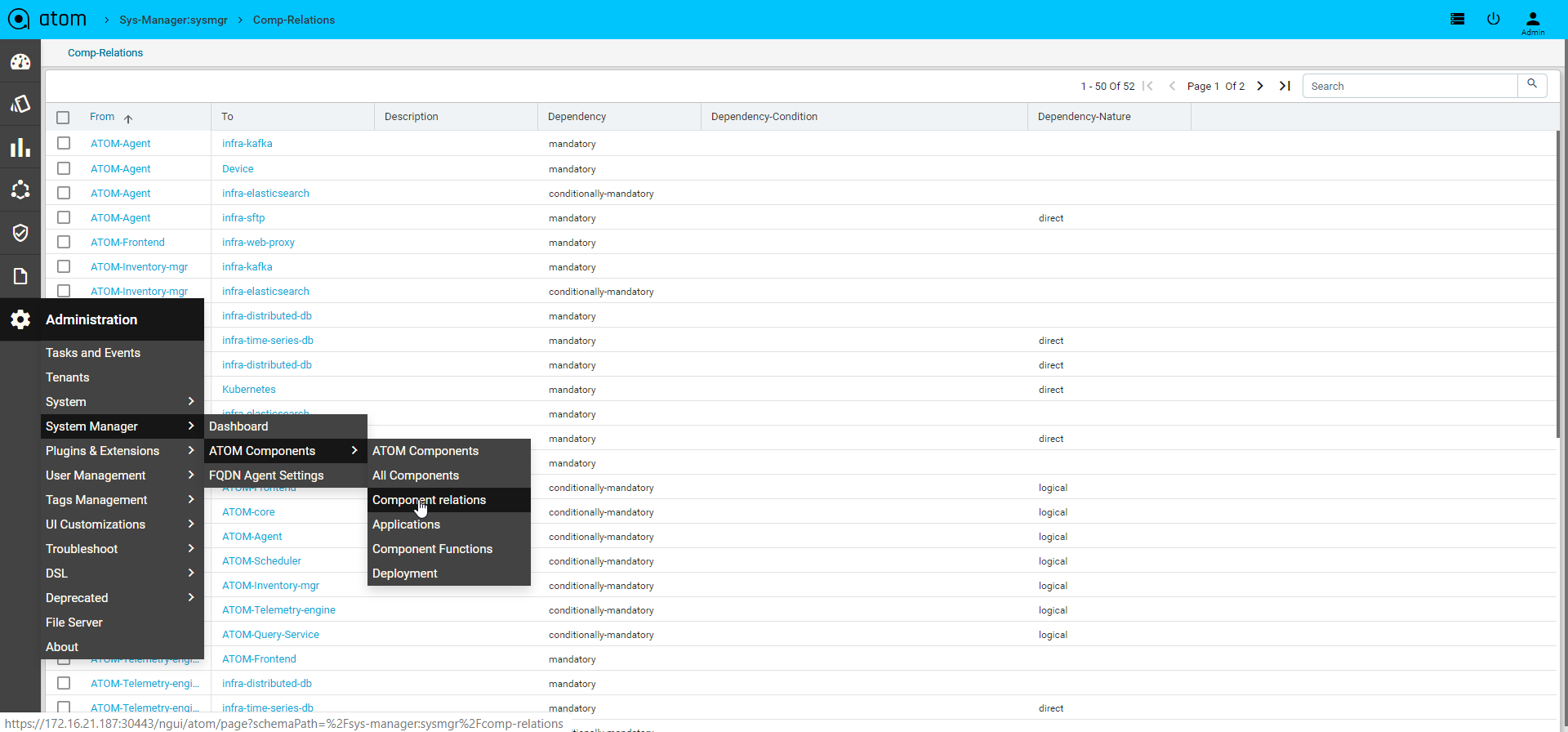Image resolution: width=1568 pixels, height=732 pixels.
Task: Go to next page arrow
Action: click(x=1260, y=86)
